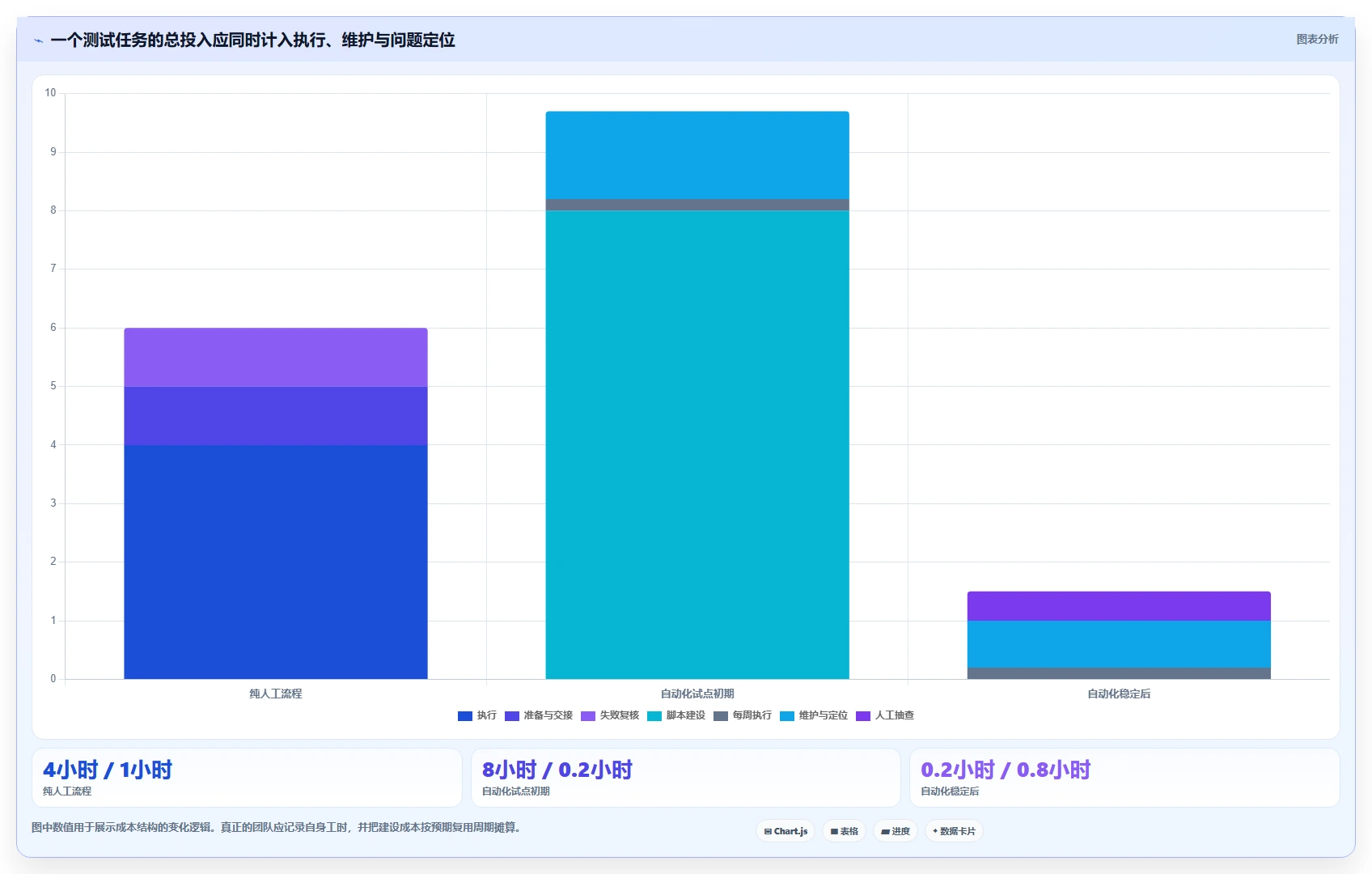Screen dimensions: 1372x874
Task: Click the 维护与定位 legend color swatch
Action: pyautogui.click(x=787, y=715)
